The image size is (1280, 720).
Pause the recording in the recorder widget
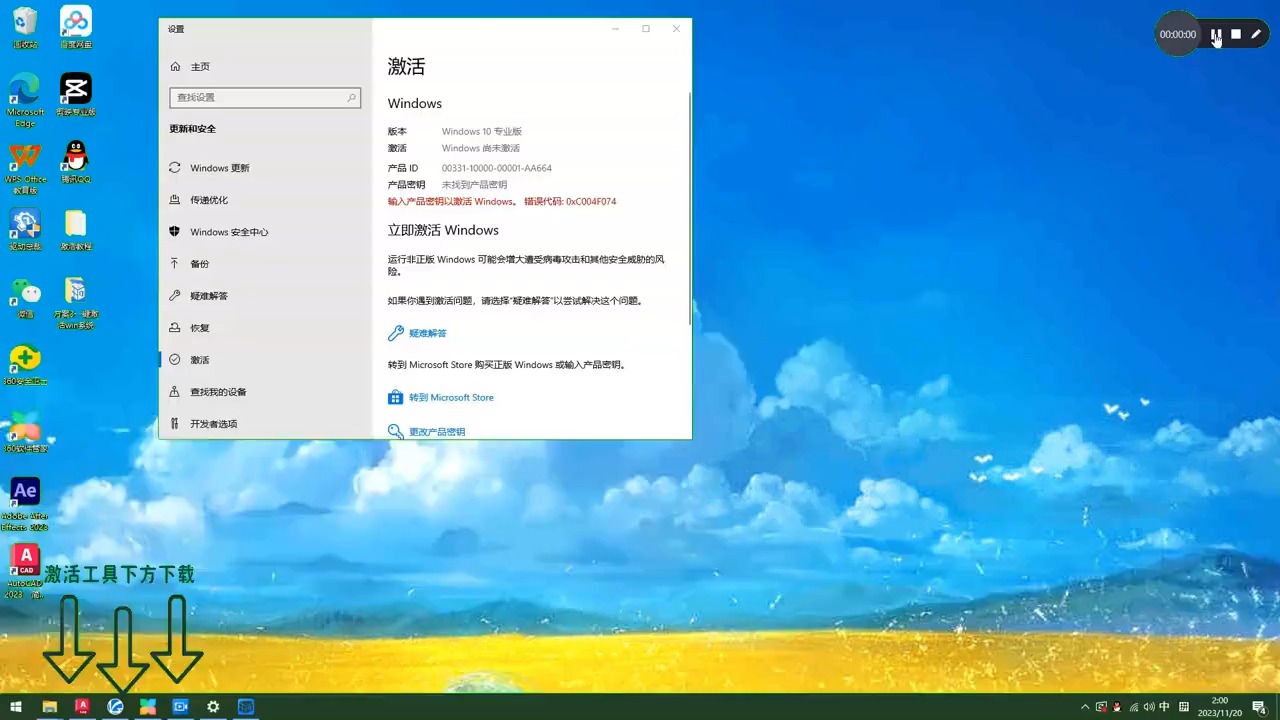coord(1216,34)
